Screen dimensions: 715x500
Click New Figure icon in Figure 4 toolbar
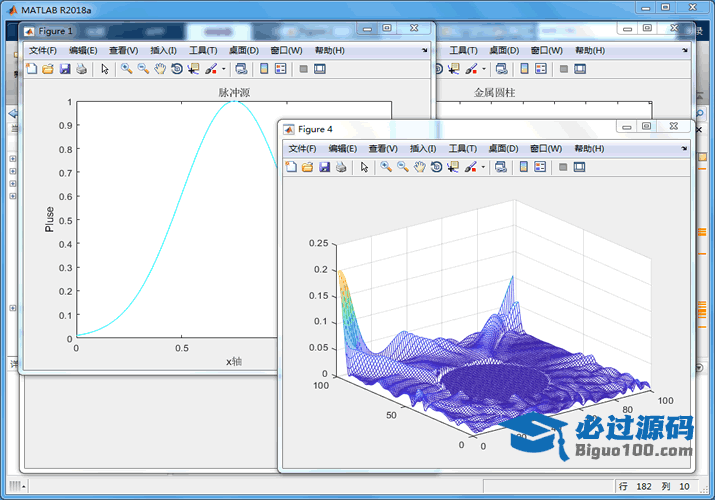coord(291,167)
